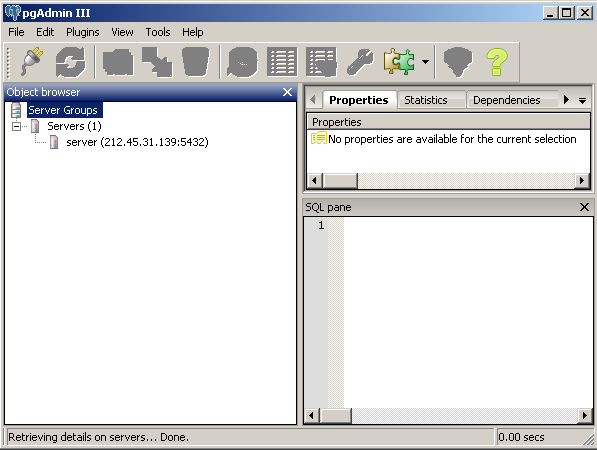Switch to the Dependencies tab
The height and width of the screenshot is (450, 597).
pos(507,100)
